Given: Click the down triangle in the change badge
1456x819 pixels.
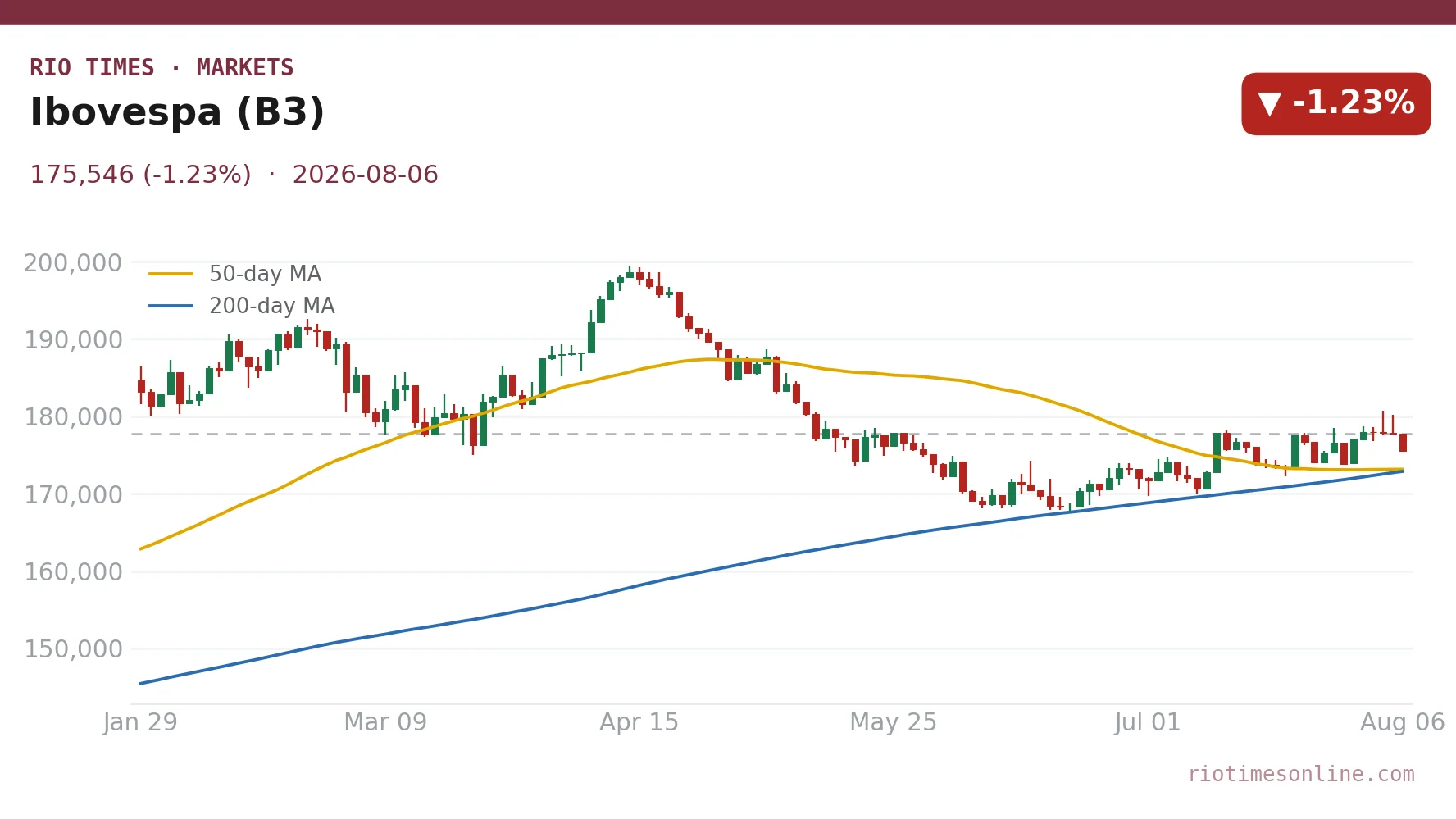Looking at the screenshot, I should [x=1269, y=104].
